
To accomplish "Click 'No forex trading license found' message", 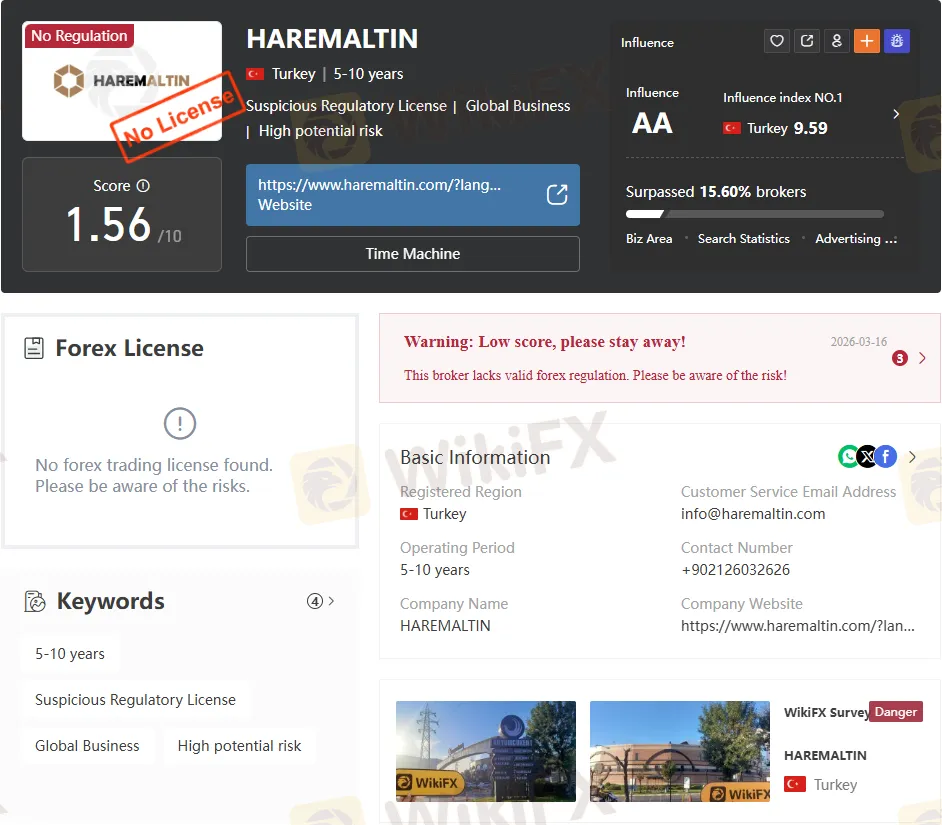I will pos(154,475).
